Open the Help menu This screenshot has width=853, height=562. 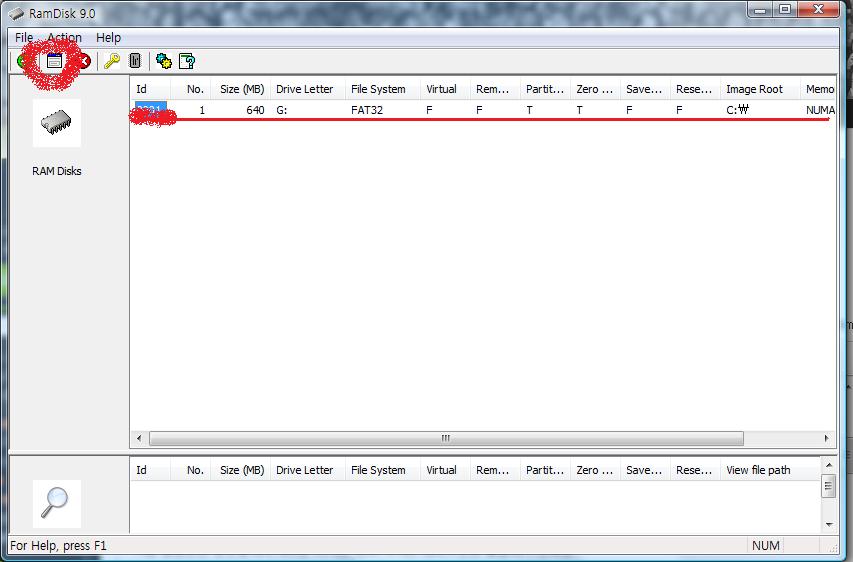click(108, 38)
